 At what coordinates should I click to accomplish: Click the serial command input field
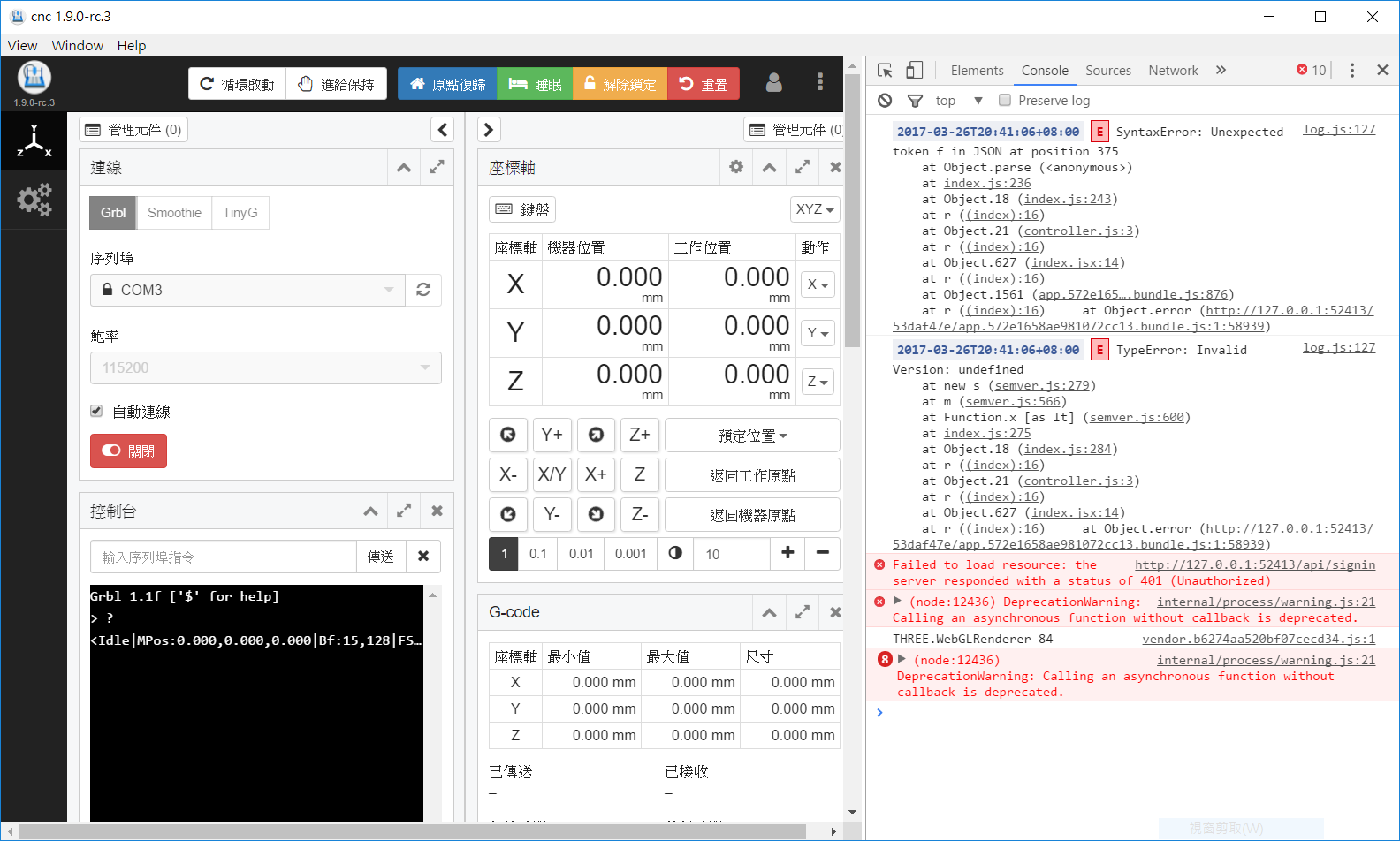click(x=224, y=557)
